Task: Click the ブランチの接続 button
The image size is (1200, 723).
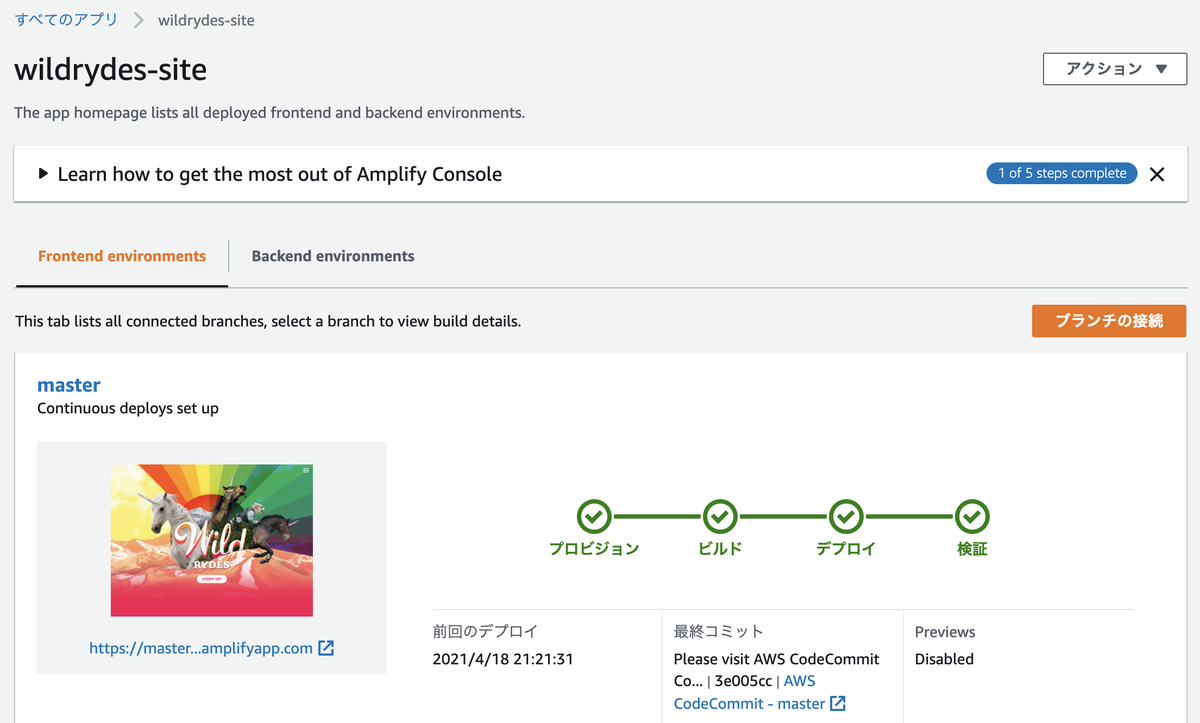Action: point(1109,321)
